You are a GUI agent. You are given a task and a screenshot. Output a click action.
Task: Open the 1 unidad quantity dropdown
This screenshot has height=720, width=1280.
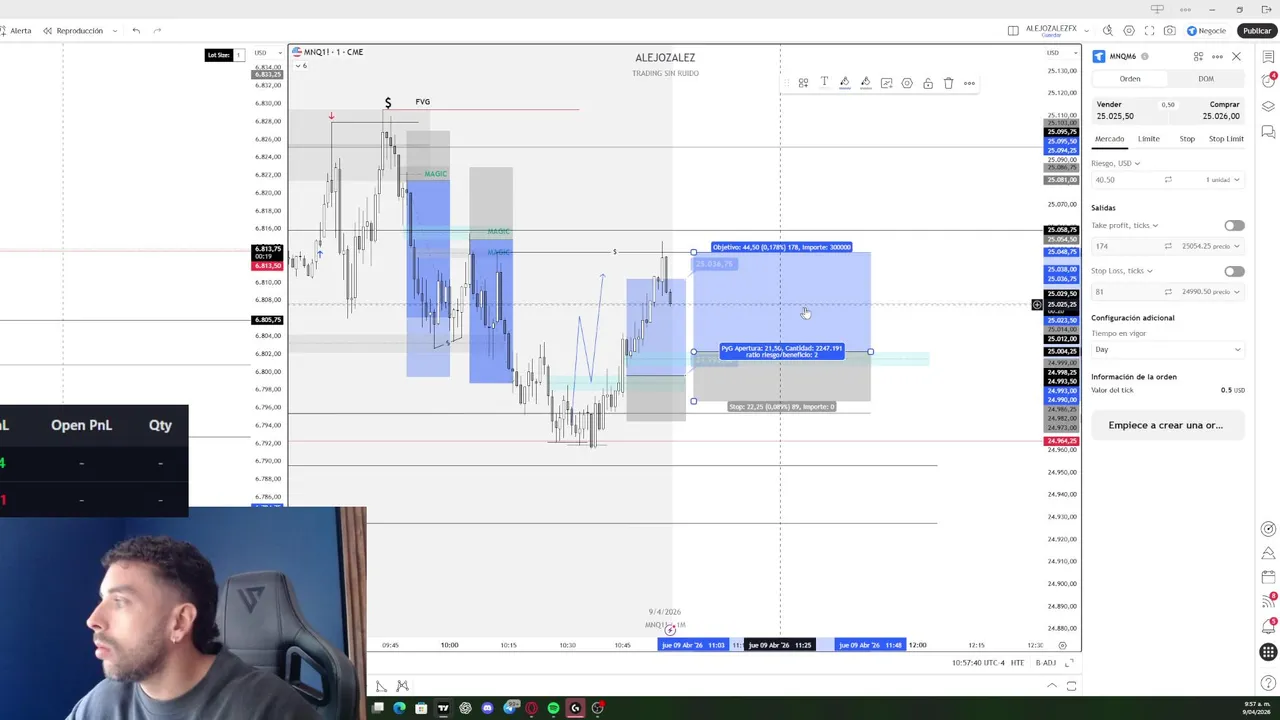click(1222, 180)
